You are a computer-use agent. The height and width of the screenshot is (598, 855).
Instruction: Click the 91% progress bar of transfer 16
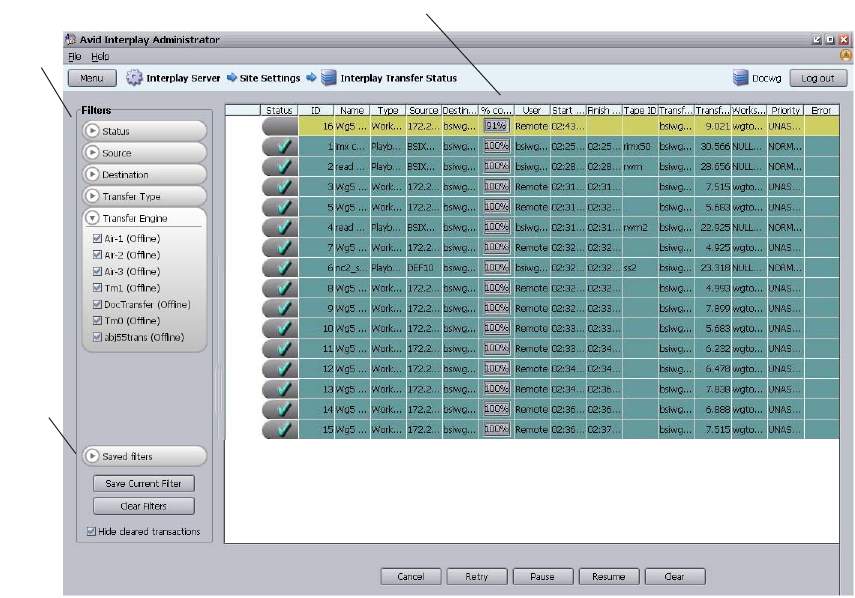click(x=496, y=126)
